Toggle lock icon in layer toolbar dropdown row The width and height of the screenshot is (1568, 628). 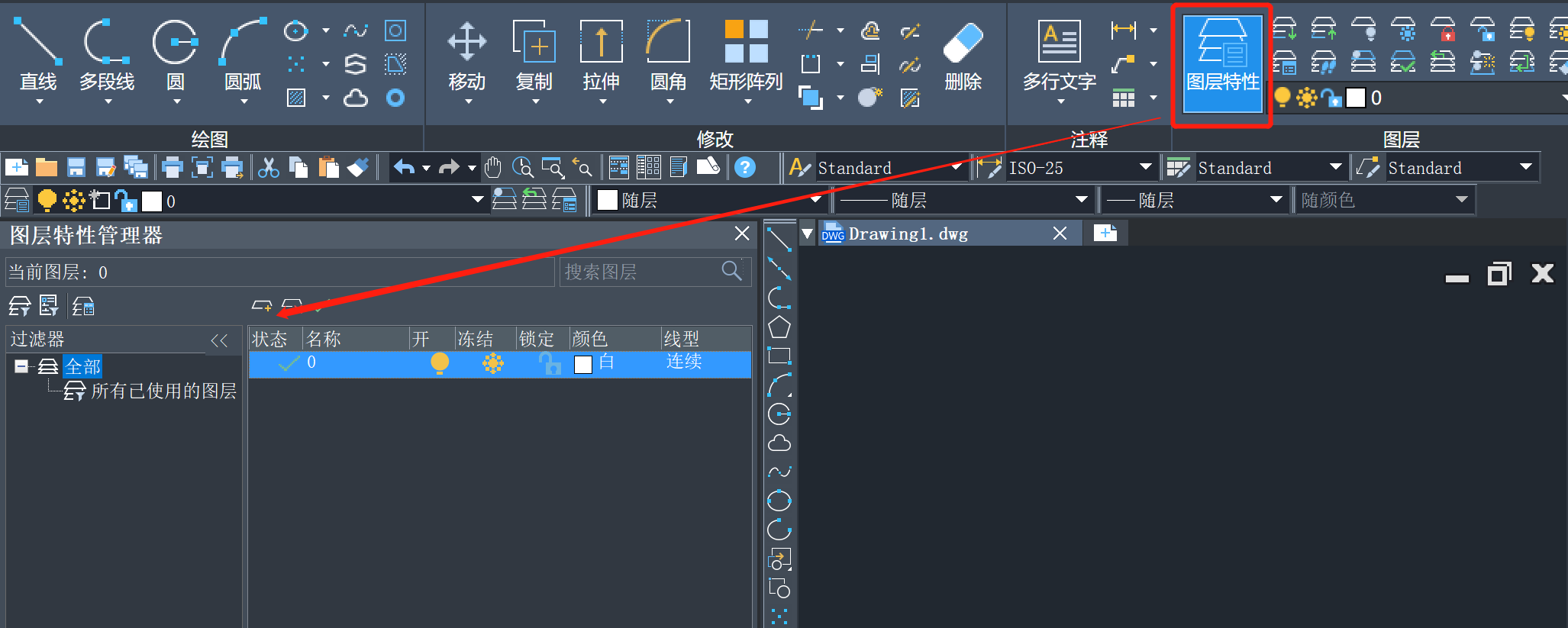click(x=126, y=201)
